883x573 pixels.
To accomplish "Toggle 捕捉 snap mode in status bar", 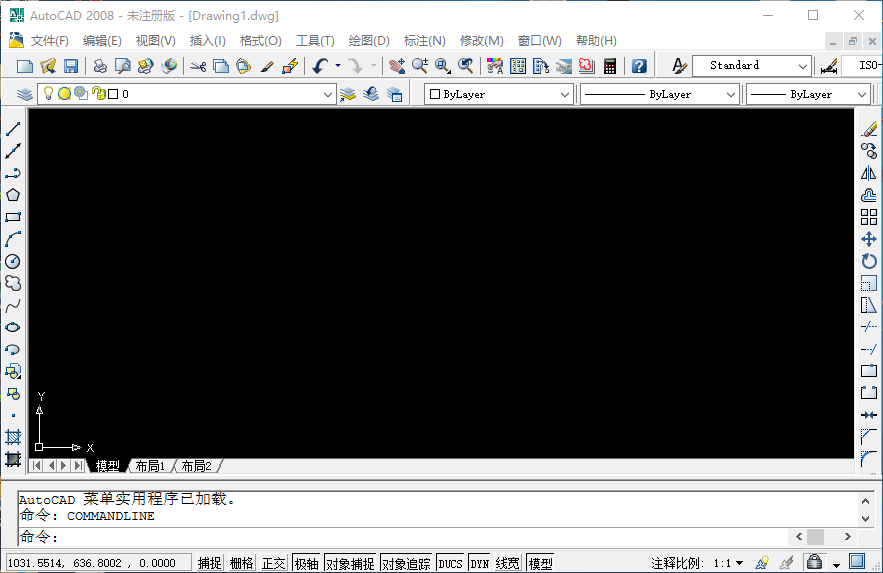I will [x=209, y=563].
